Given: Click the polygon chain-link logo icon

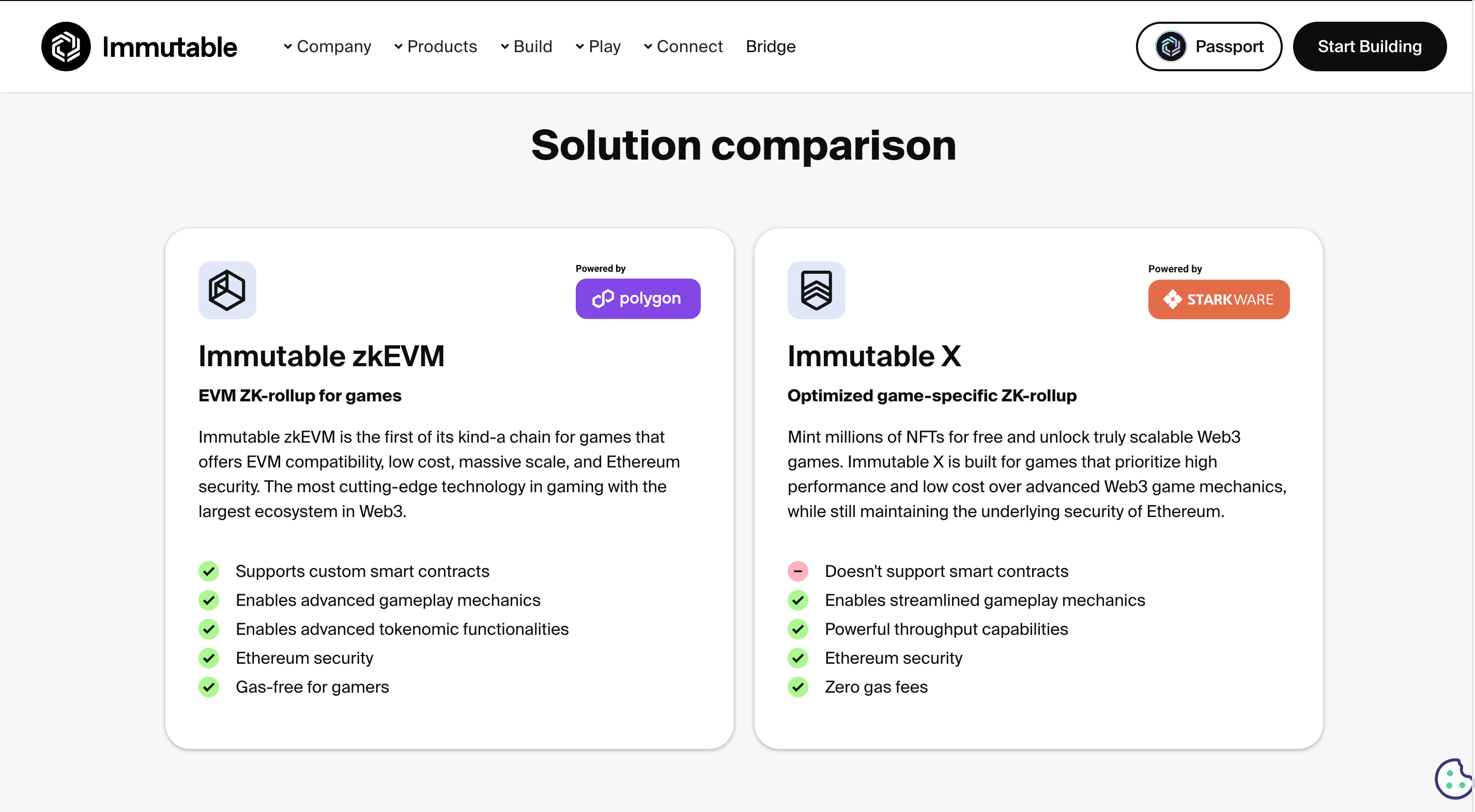Looking at the screenshot, I should point(603,299).
